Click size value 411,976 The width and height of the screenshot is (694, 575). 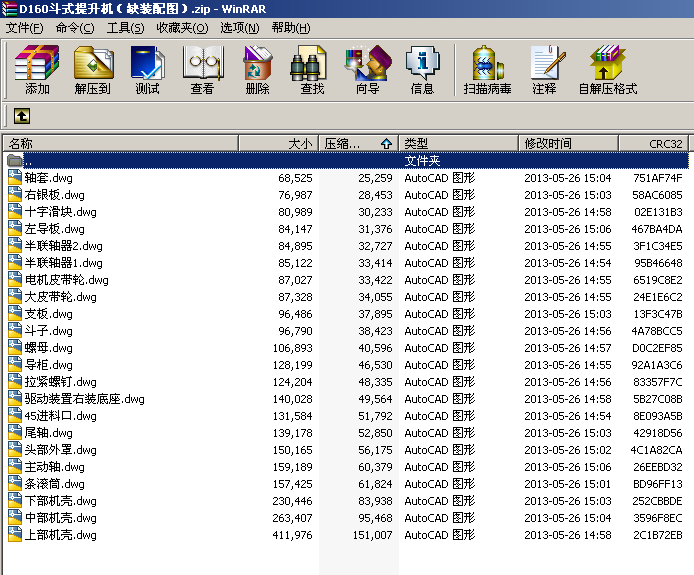click(x=293, y=535)
